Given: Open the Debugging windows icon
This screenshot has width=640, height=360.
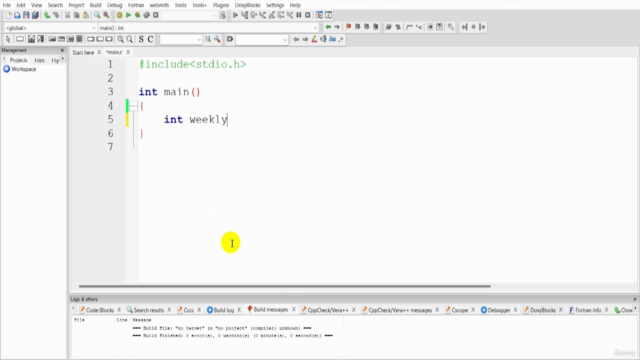Looking at the screenshot, I should coord(319,15).
